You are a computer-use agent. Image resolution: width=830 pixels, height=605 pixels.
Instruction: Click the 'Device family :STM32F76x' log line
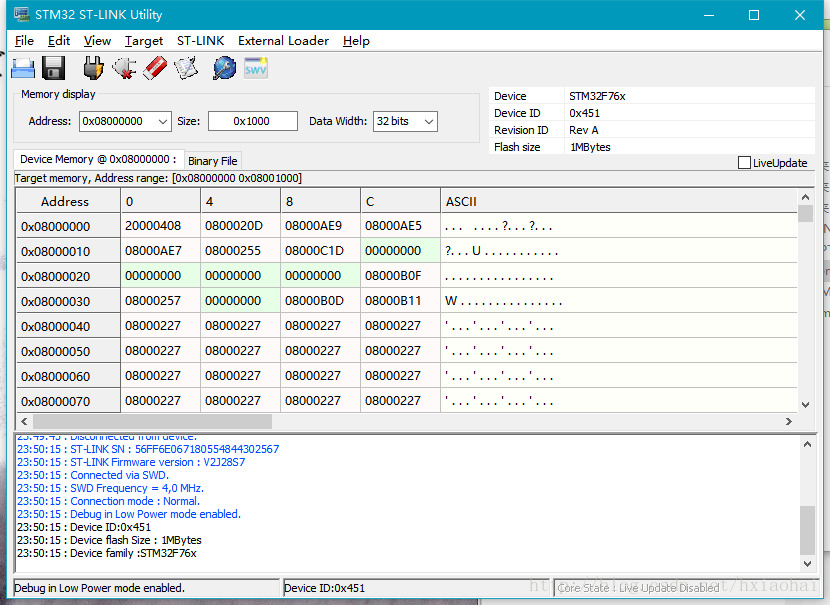pyautogui.click(x=106, y=553)
